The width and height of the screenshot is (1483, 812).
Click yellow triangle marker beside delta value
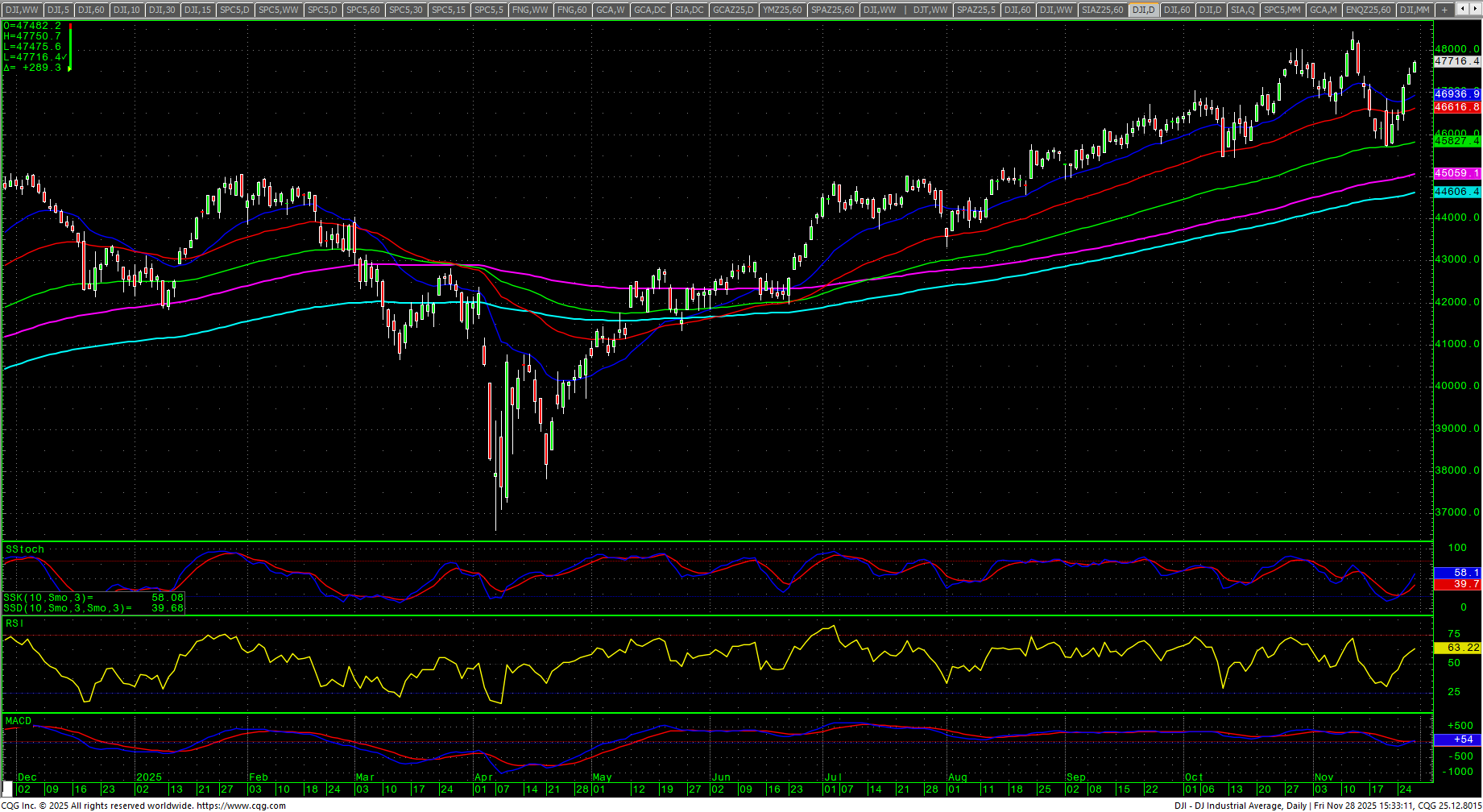pyautogui.click(x=68, y=68)
